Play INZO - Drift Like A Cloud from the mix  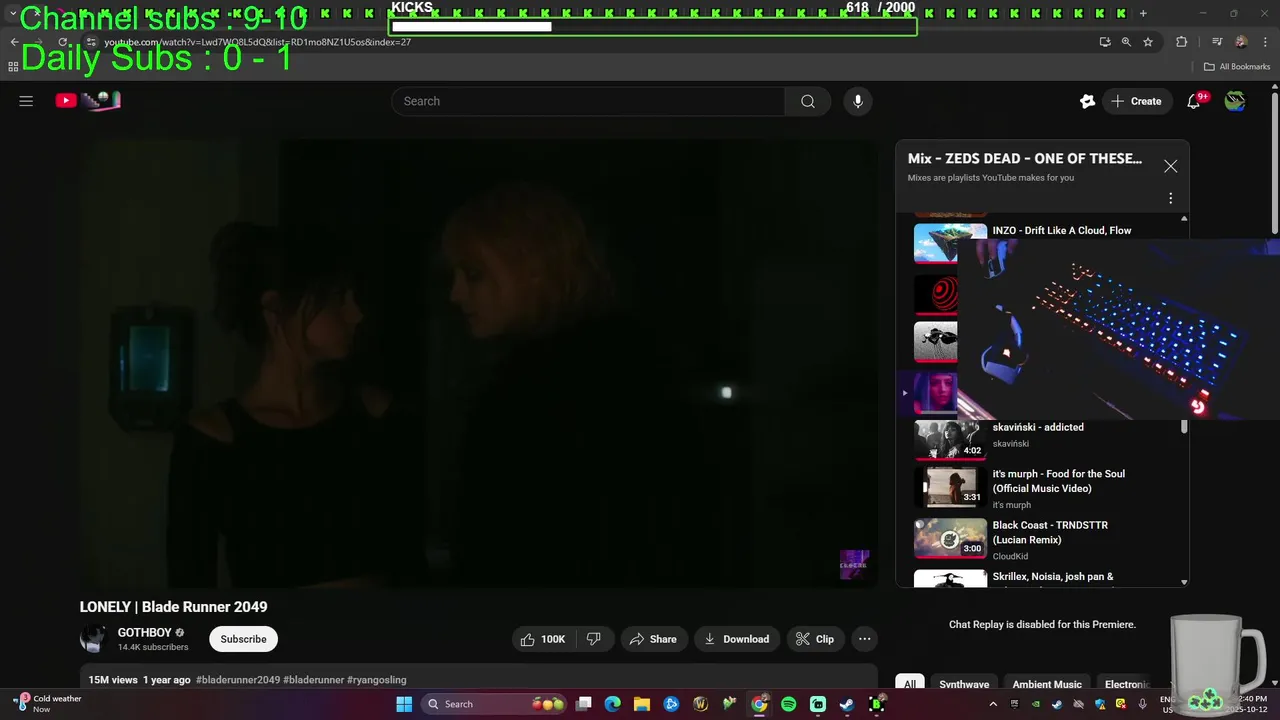(1062, 230)
